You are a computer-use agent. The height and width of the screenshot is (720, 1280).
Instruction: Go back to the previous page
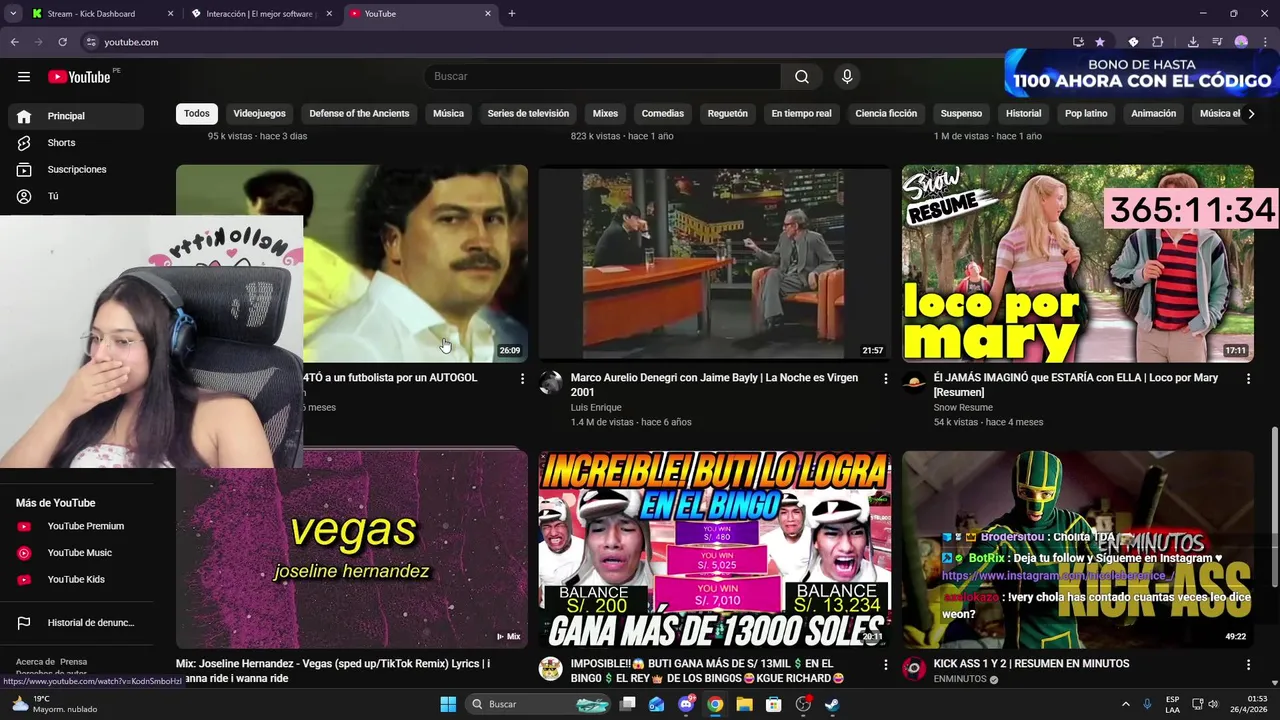(15, 42)
